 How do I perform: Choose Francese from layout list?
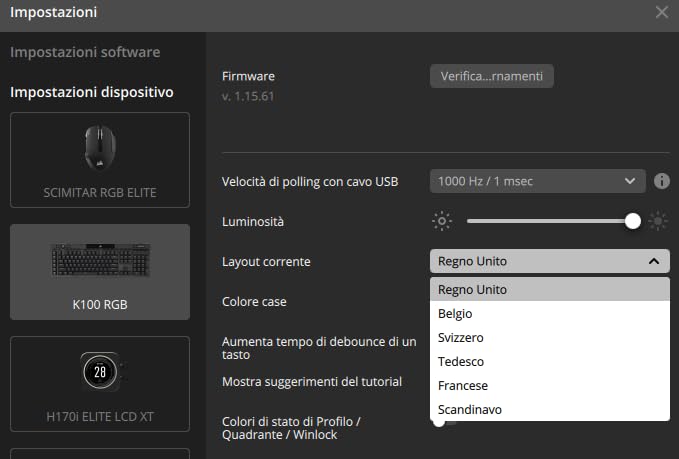(x=550, y=385)
